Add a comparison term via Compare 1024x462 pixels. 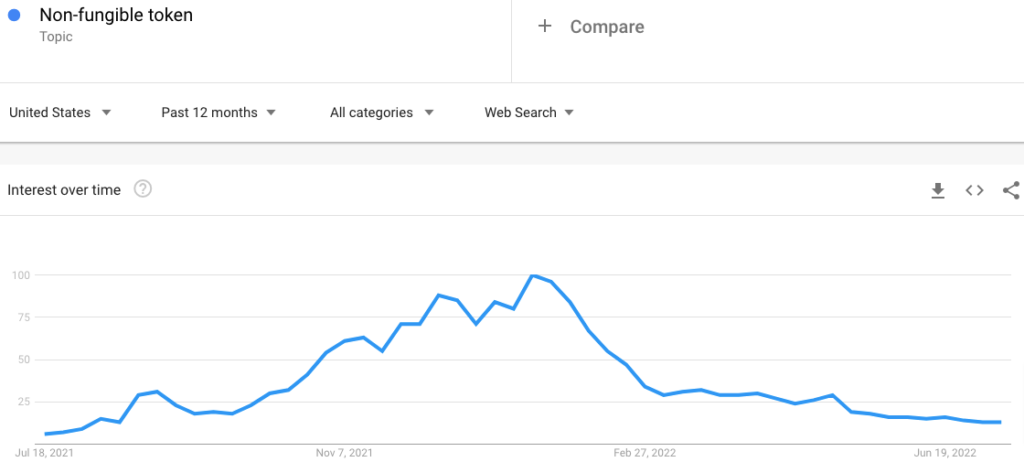tap(606, 27)
